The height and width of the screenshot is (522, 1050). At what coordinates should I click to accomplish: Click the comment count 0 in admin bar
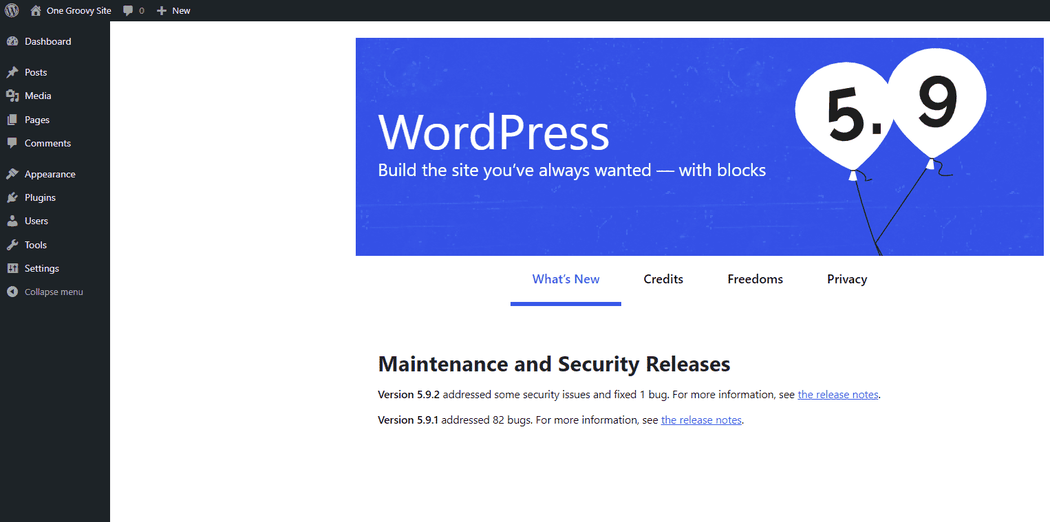[x=141, y=11]
